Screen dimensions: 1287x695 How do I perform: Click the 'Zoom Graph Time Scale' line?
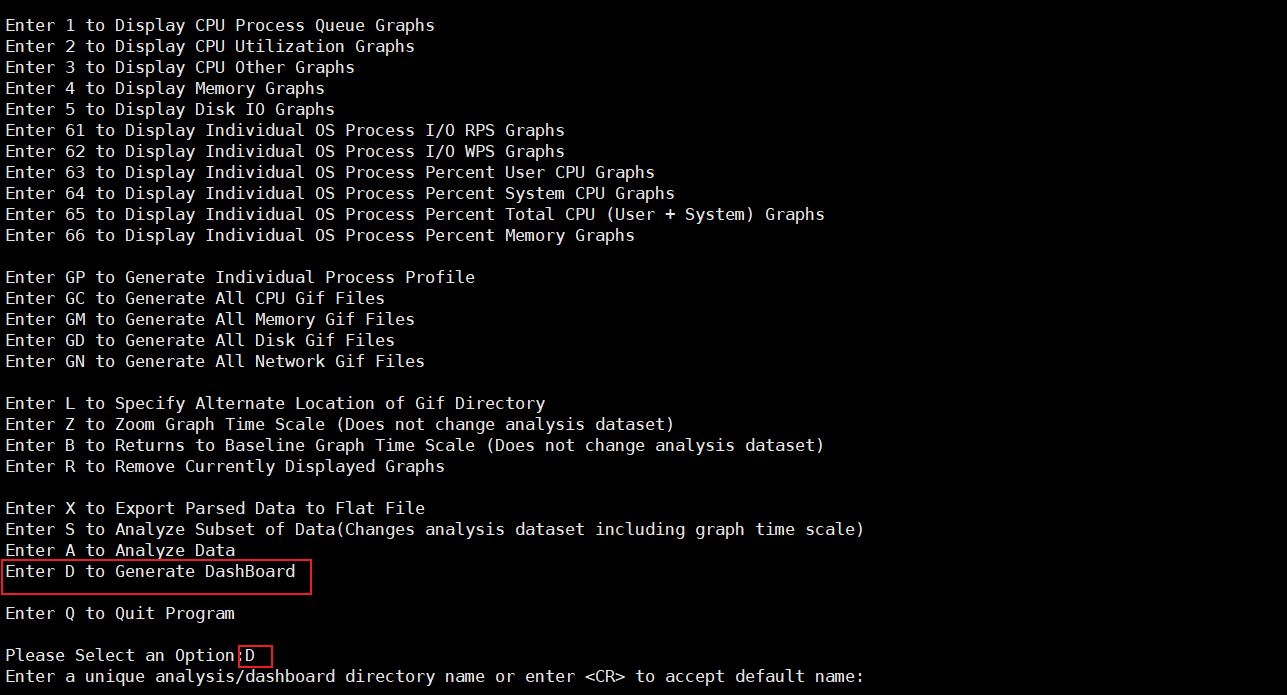(340, 424)
